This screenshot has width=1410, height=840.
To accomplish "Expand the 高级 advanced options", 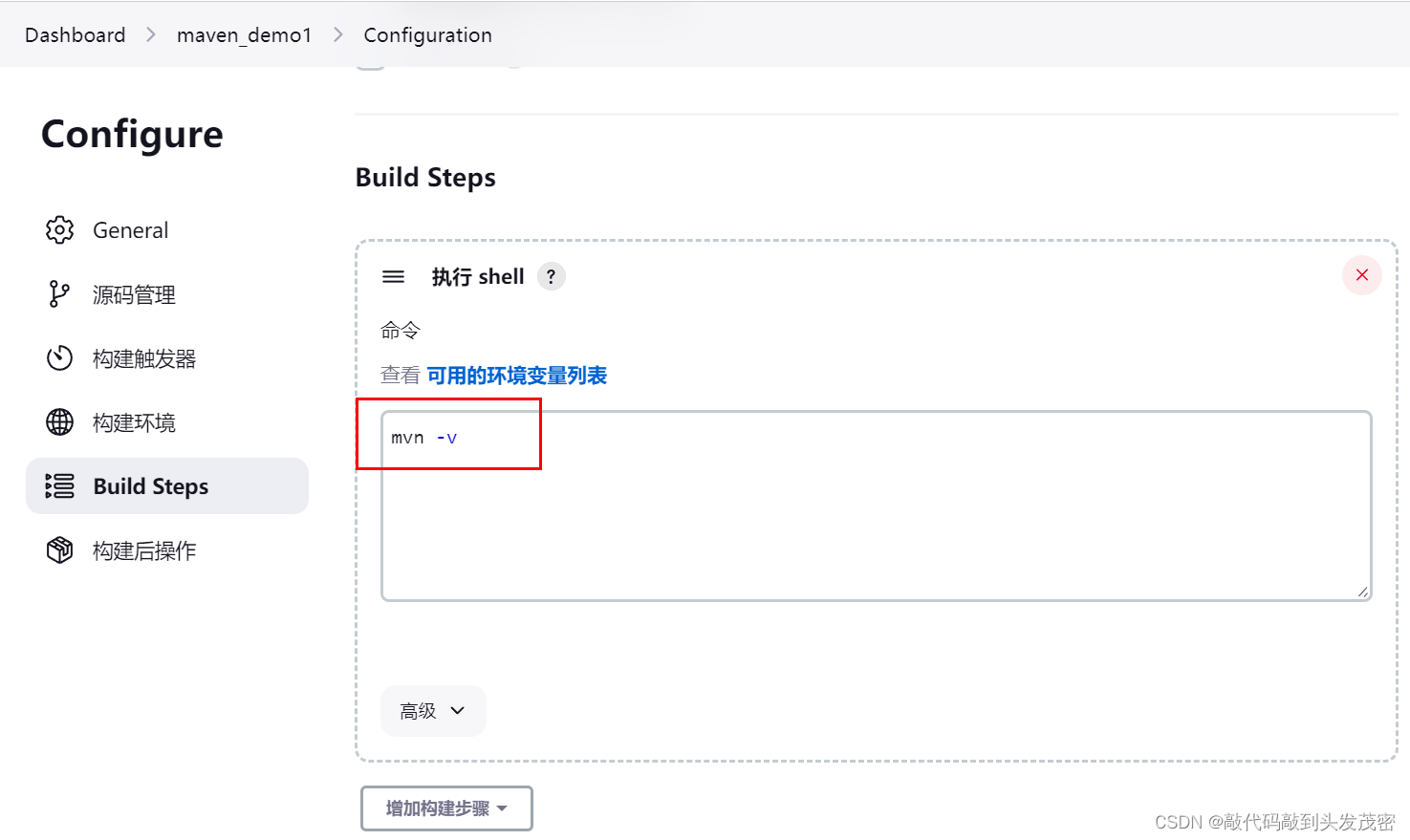I will pos(433,711).
